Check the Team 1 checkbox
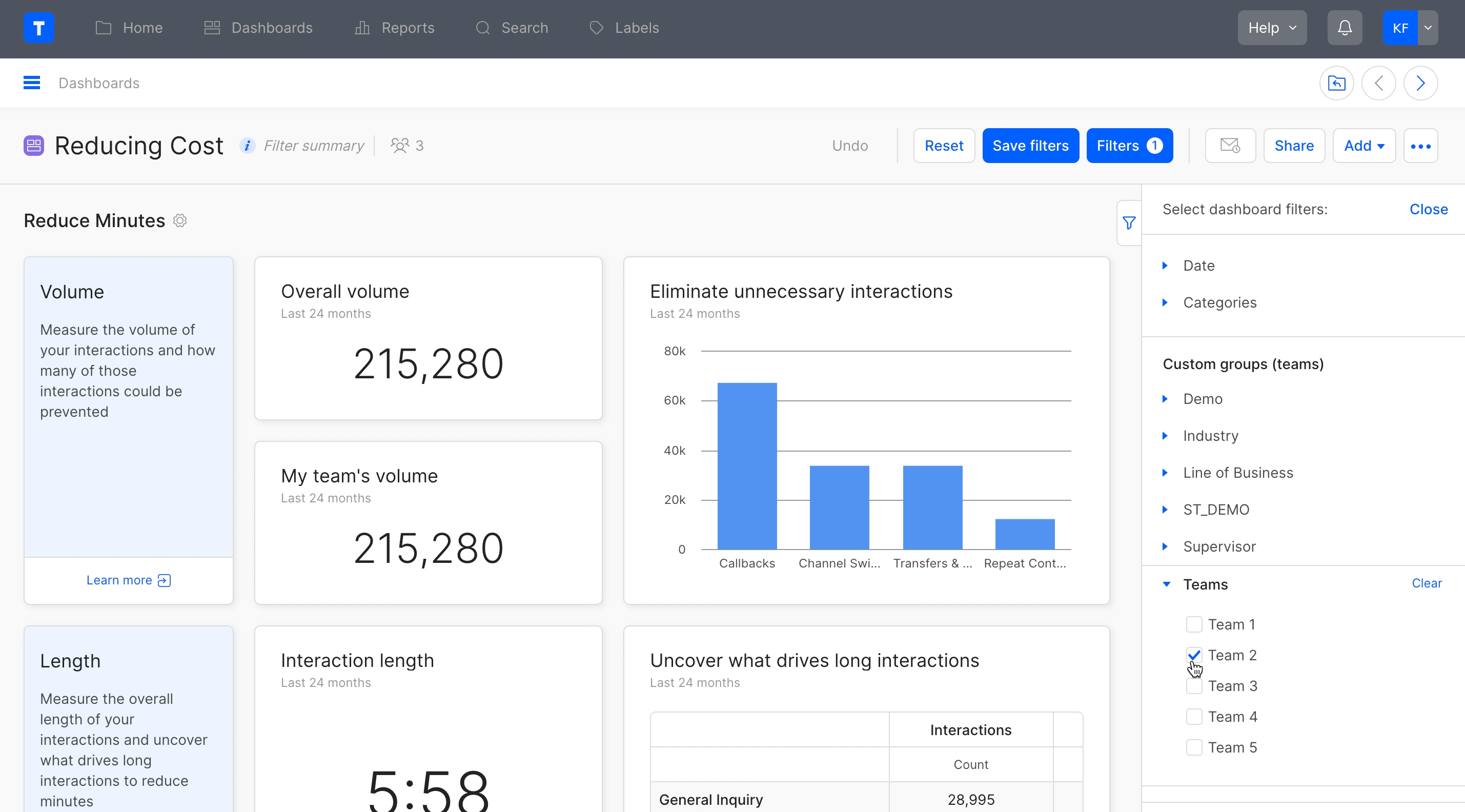This screenshot has height=812, width=1465. pyautogui.click(x=1194, y=624)
